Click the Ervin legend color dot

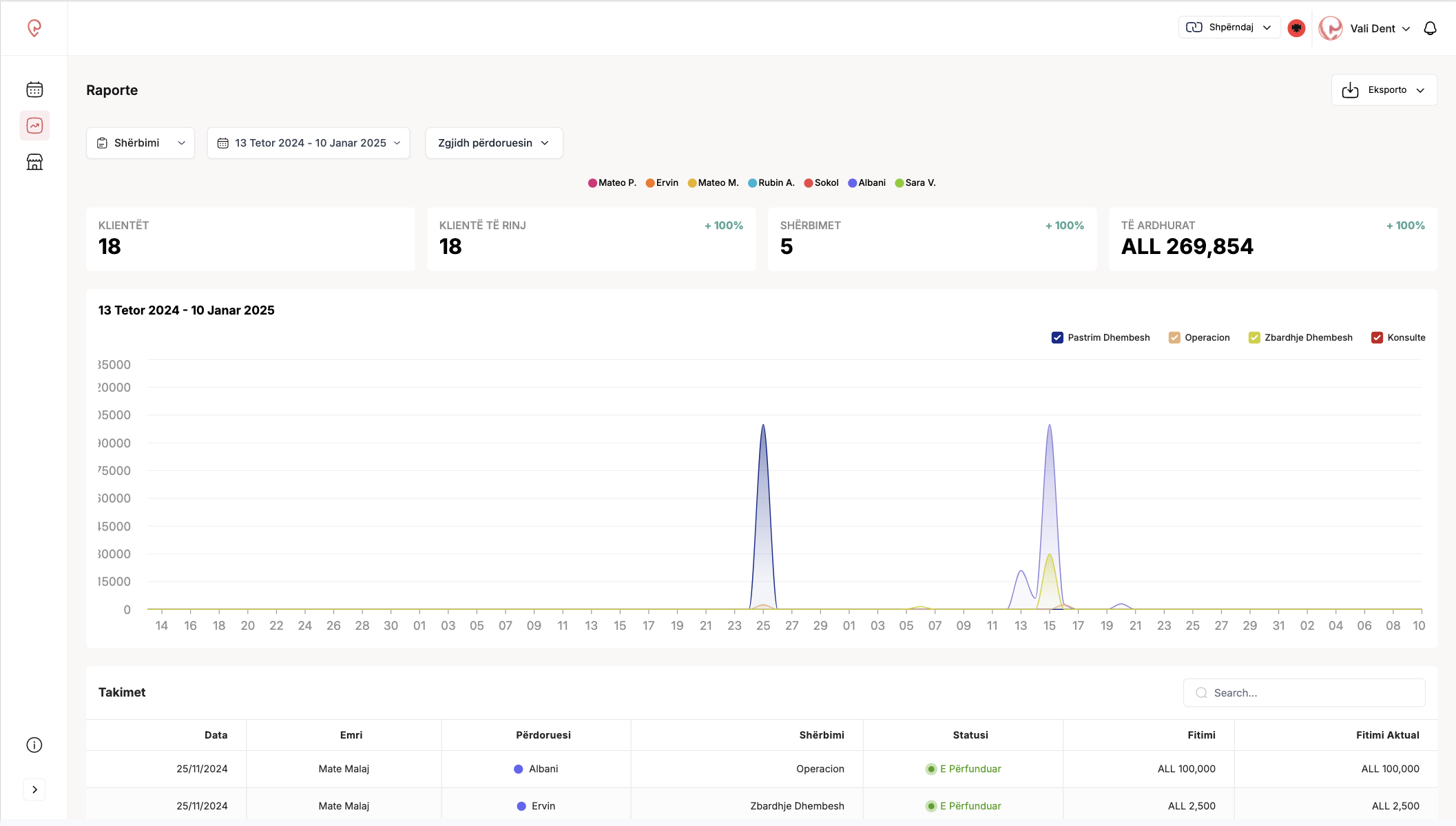(x=649, y=183)
